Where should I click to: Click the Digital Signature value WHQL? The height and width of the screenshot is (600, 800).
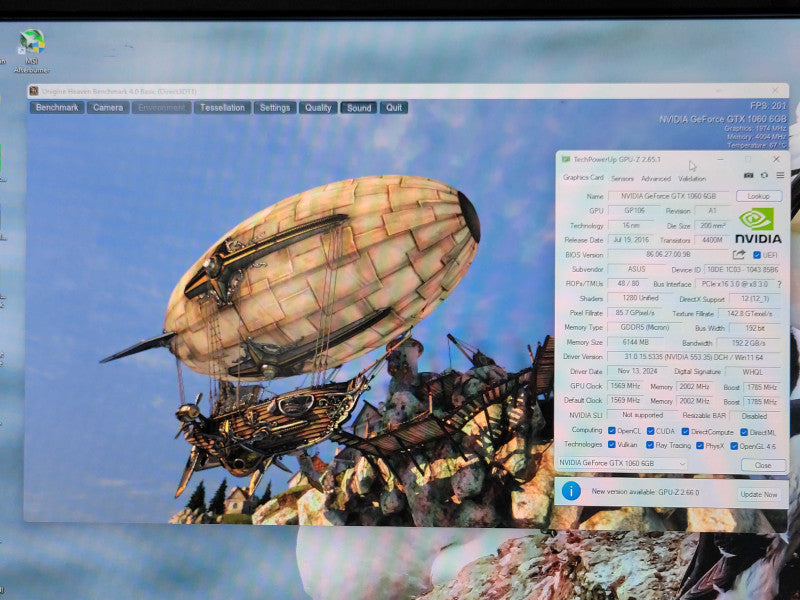pos(753,372)
